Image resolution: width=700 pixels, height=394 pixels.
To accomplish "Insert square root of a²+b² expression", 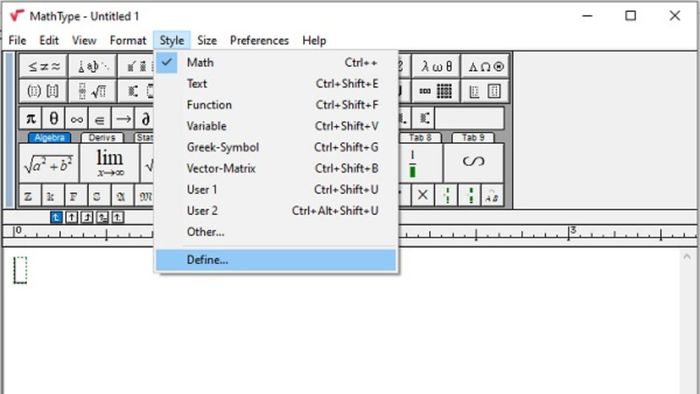I will 49,163.
